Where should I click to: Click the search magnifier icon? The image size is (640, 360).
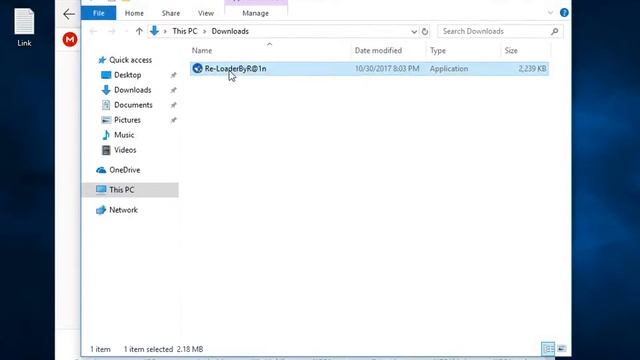pyautogui.click(x=554, y=31)
